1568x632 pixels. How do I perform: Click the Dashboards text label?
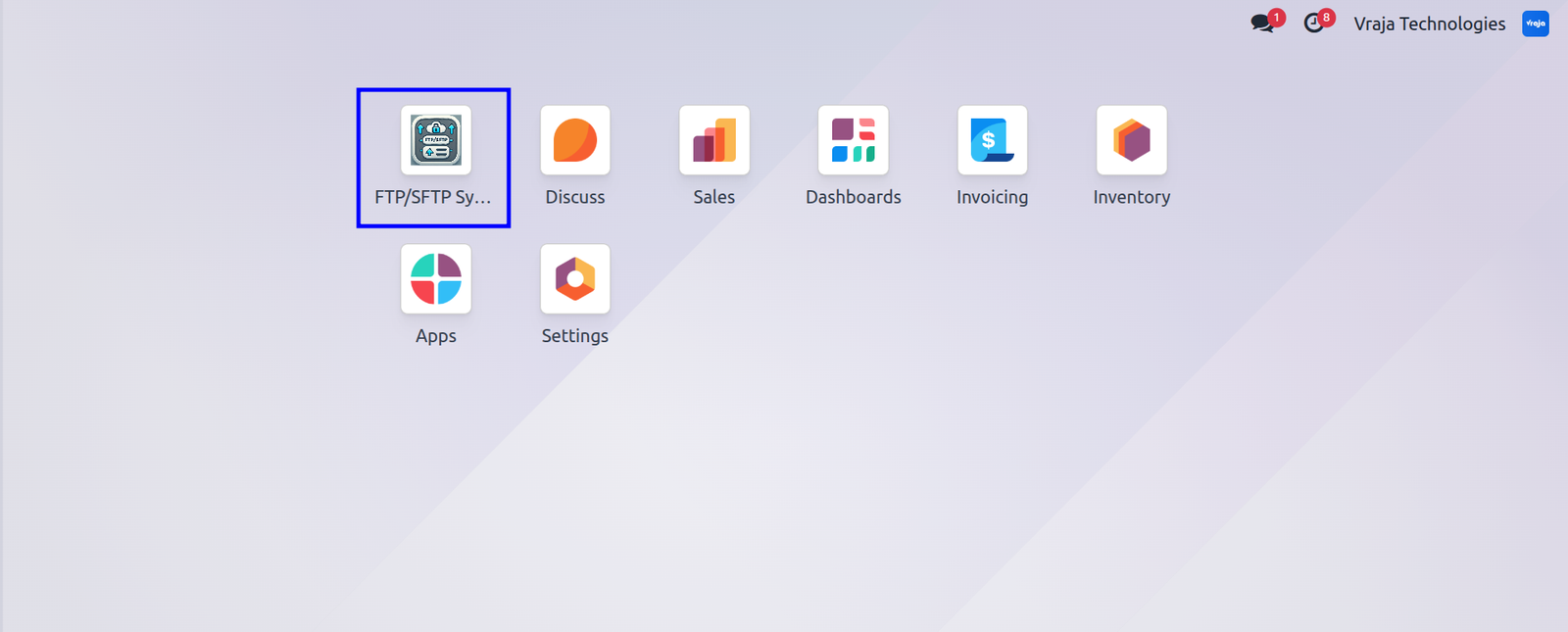854,197
